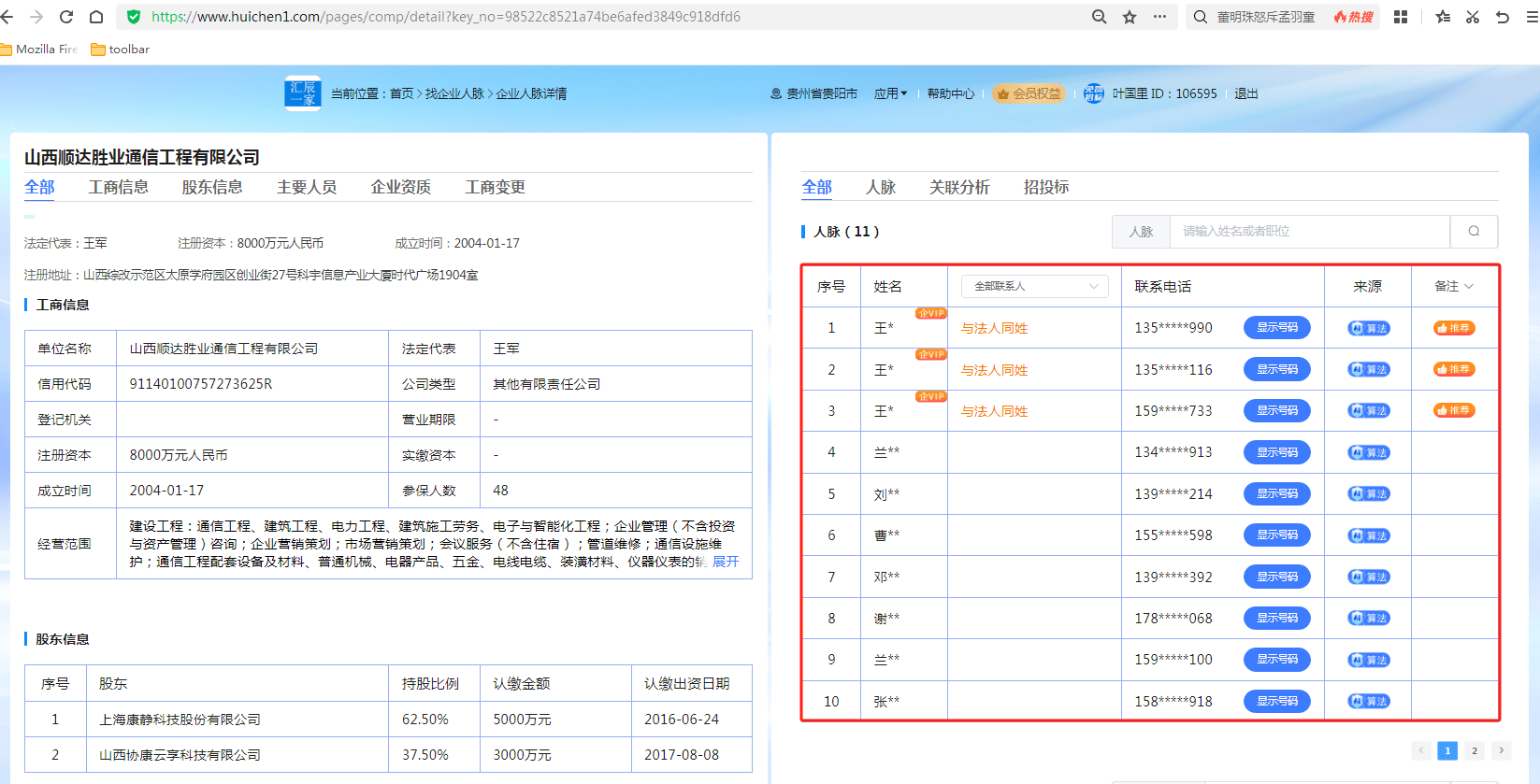Open the browser home page icon

pyautogui.click(x=96, y=17)
